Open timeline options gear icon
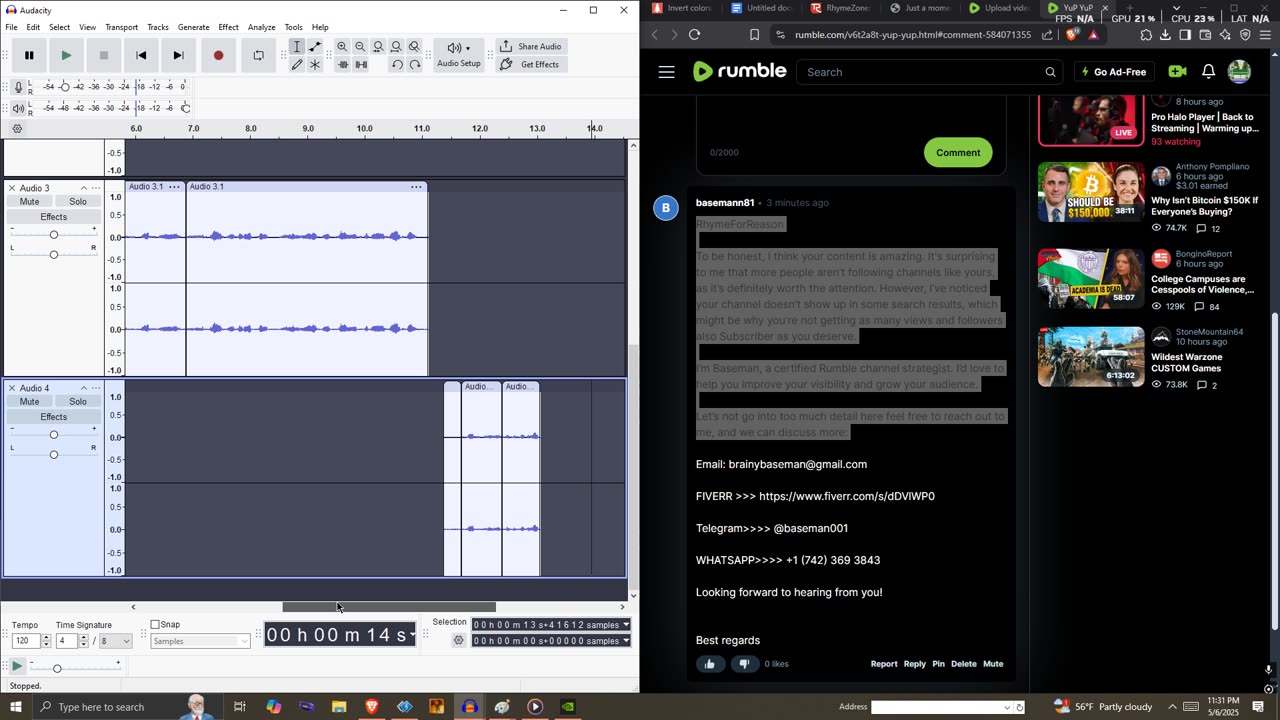The width and height of the screenshot is (1280, 720). (x=17, y=129)
